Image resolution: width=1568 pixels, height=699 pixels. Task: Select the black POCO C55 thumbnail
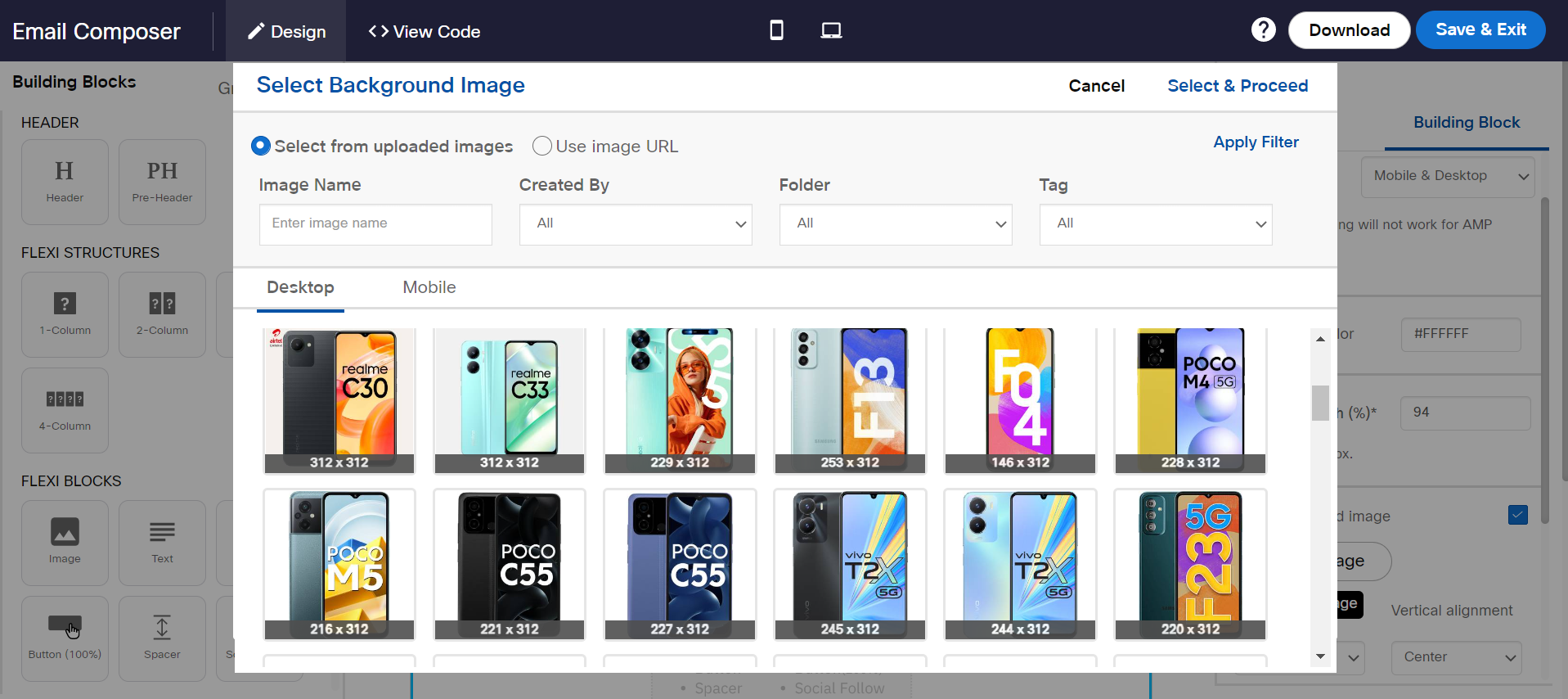[510, 564]
